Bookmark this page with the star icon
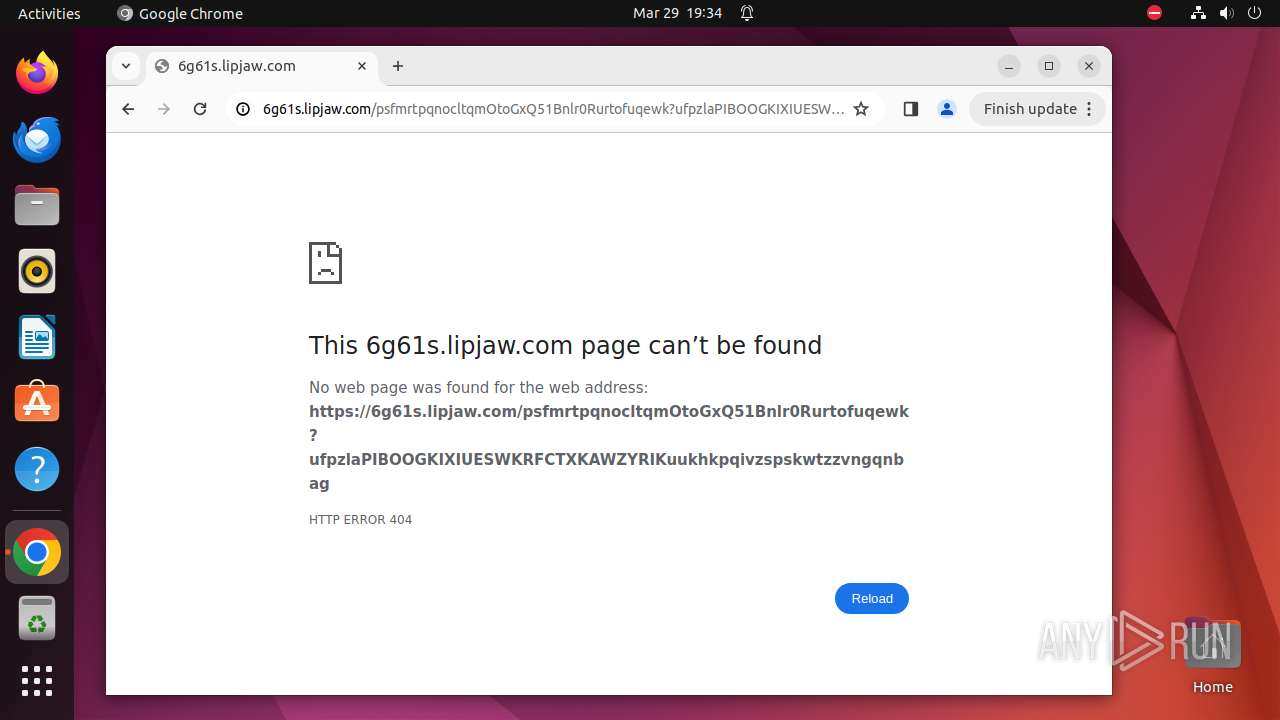This screenshot has height=720, width=1280. [x=861, y=109]
